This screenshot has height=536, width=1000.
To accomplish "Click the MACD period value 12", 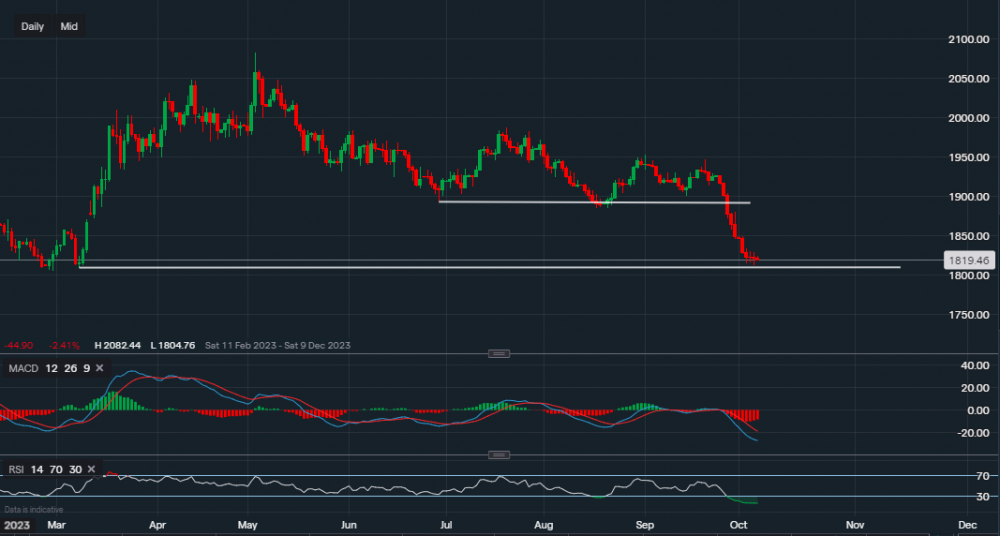I will coord(49,369).
